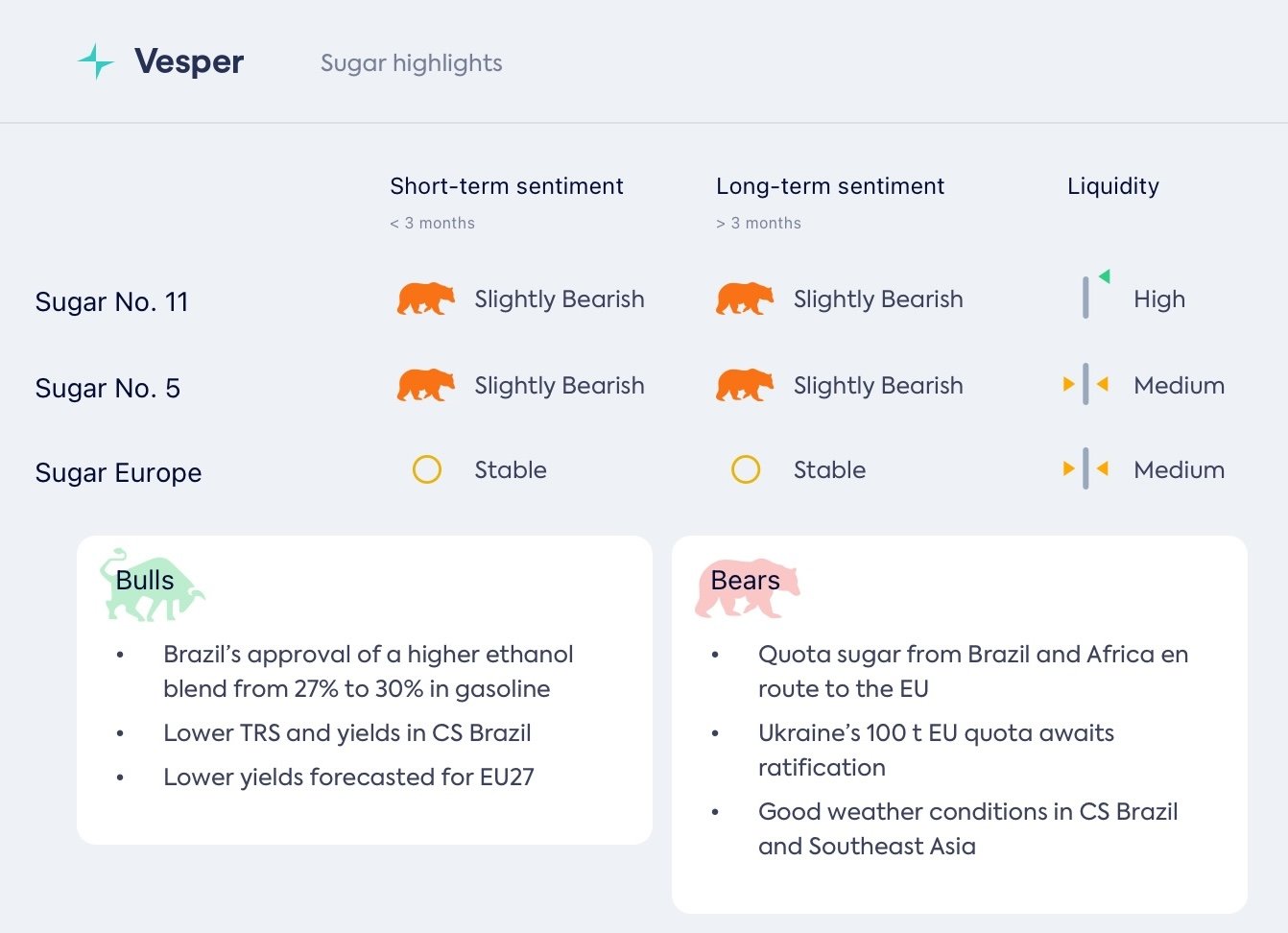The width and height of the screenshot is (1288, 933).
Task: Click Sugar No. 5 long-term bear icon
Action: pos(745,385)
